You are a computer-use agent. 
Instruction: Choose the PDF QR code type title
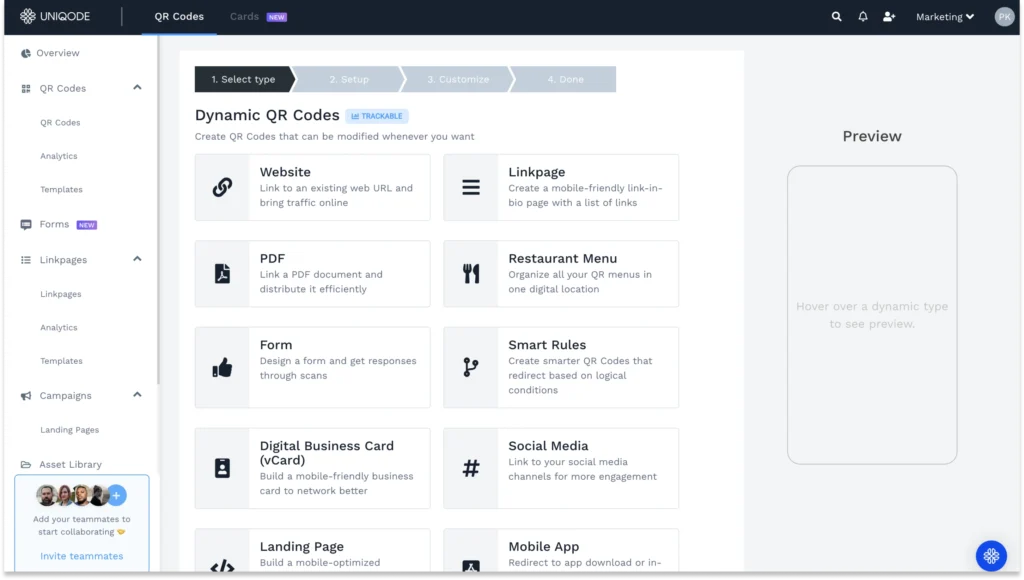[x=272, y=259]
